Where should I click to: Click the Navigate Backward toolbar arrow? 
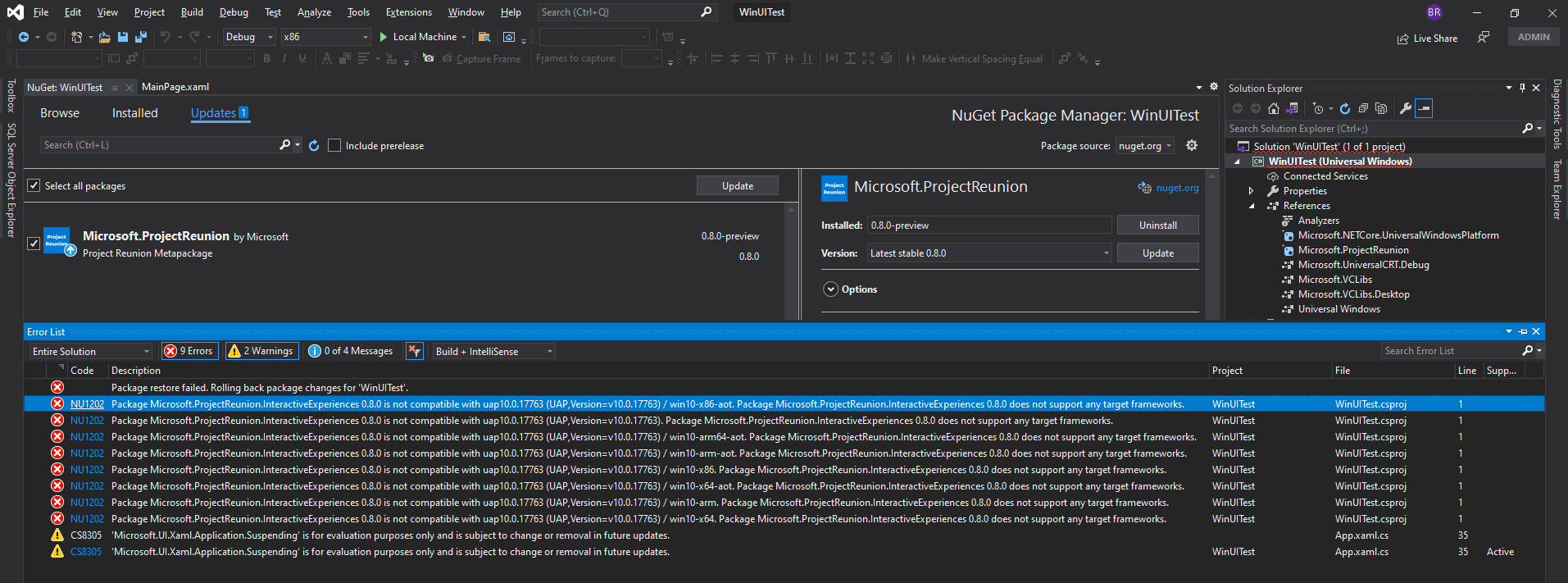coord(24,37)
